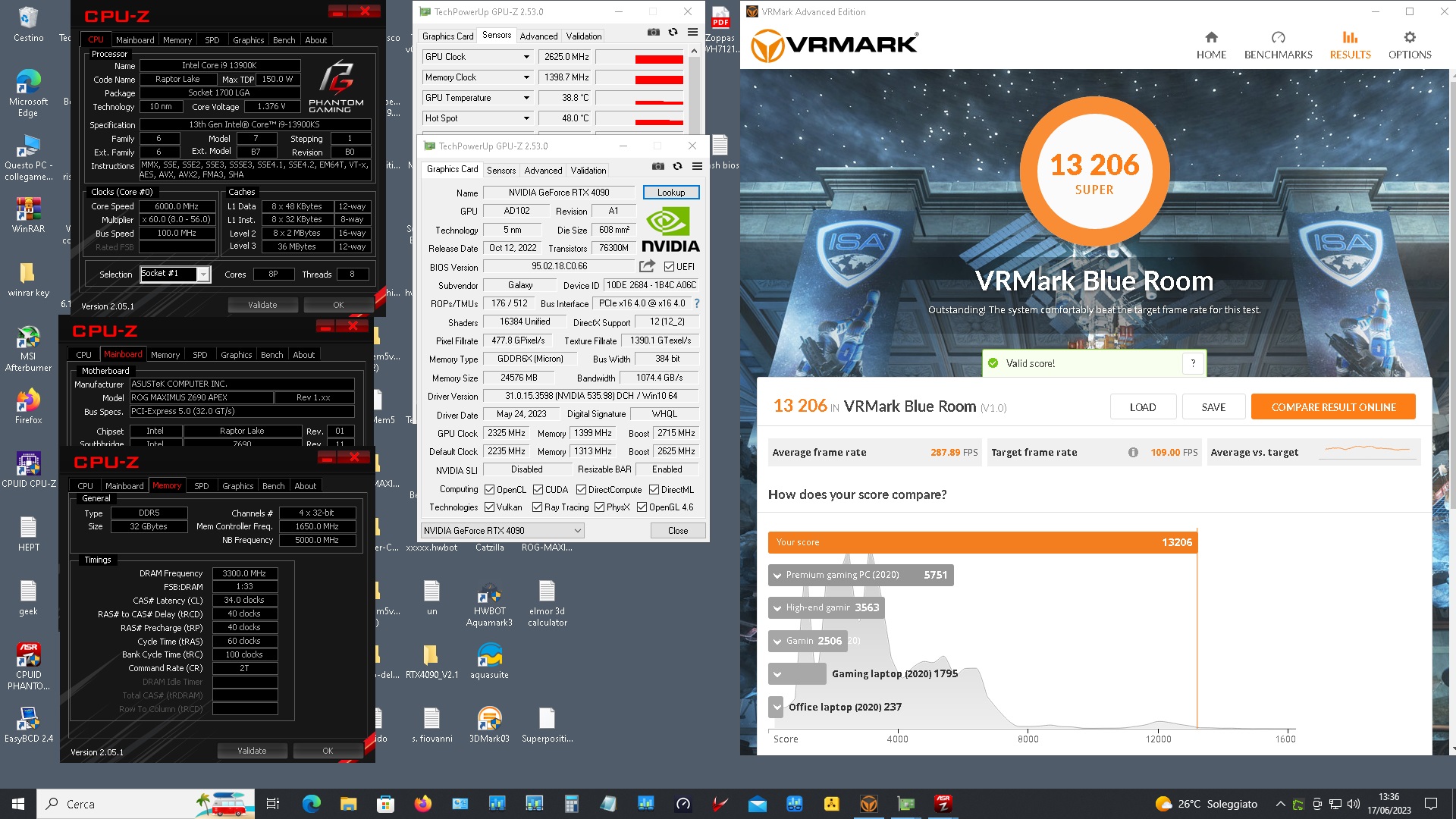Open File Explorer from taskbar

348,804
